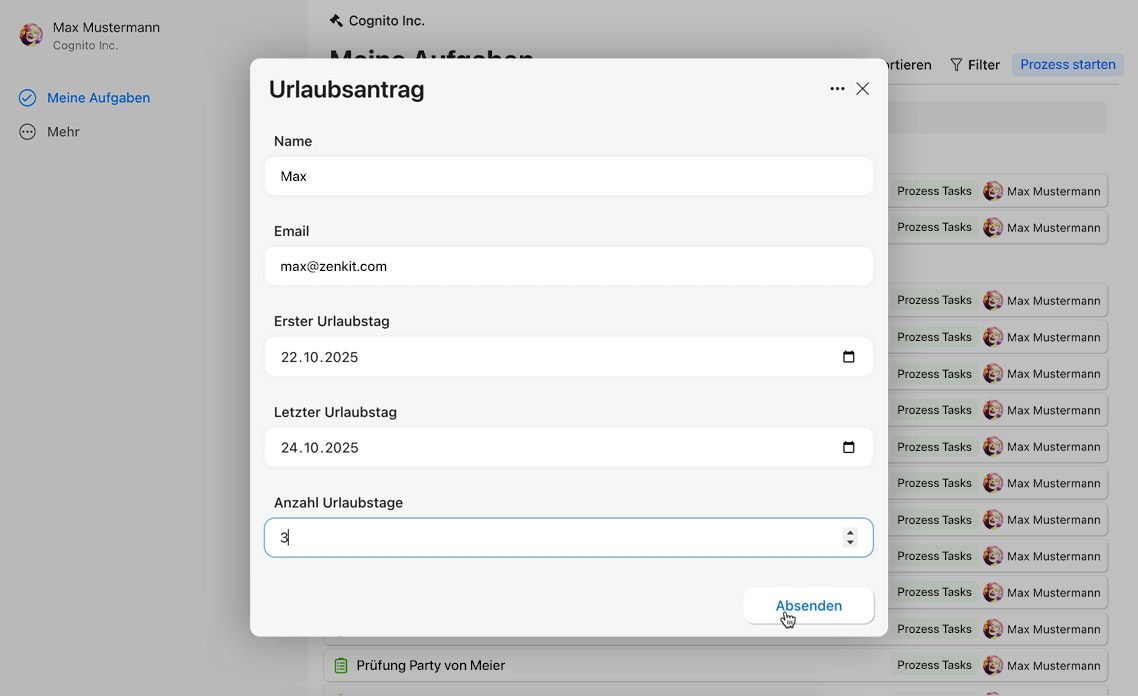
Task: Open the Mehr sidebar item
Action: tap(63, 132)
